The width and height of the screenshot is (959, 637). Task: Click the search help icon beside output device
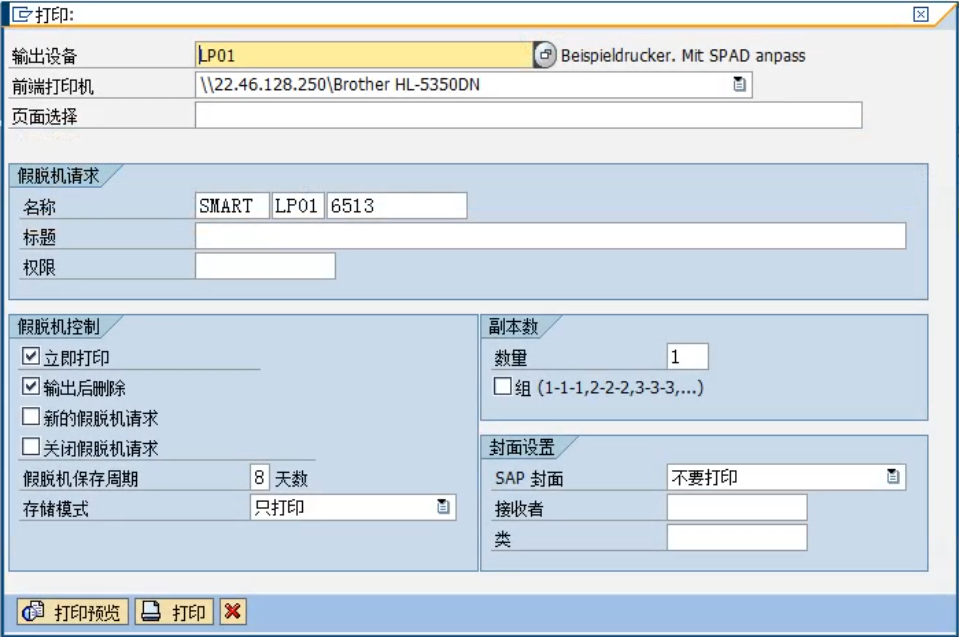[545, 56]
